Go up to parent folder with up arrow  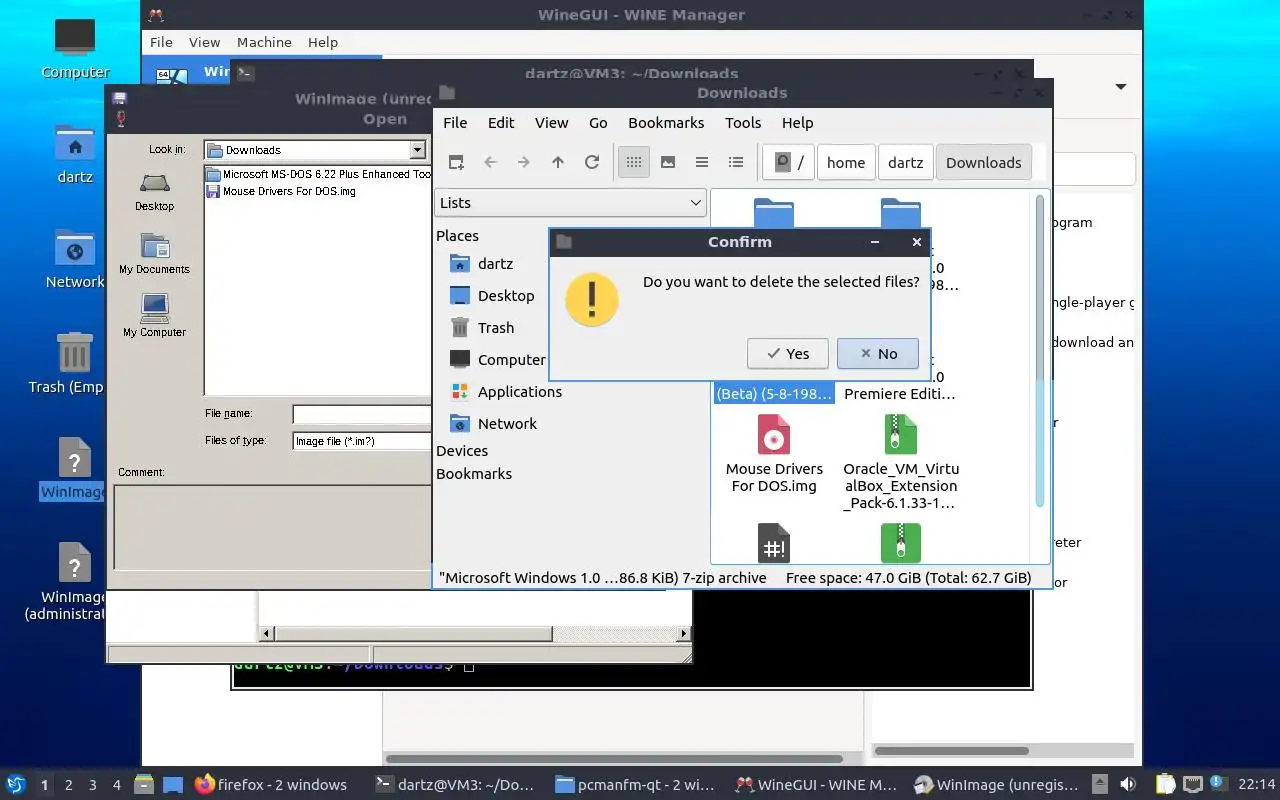point(558,162)
